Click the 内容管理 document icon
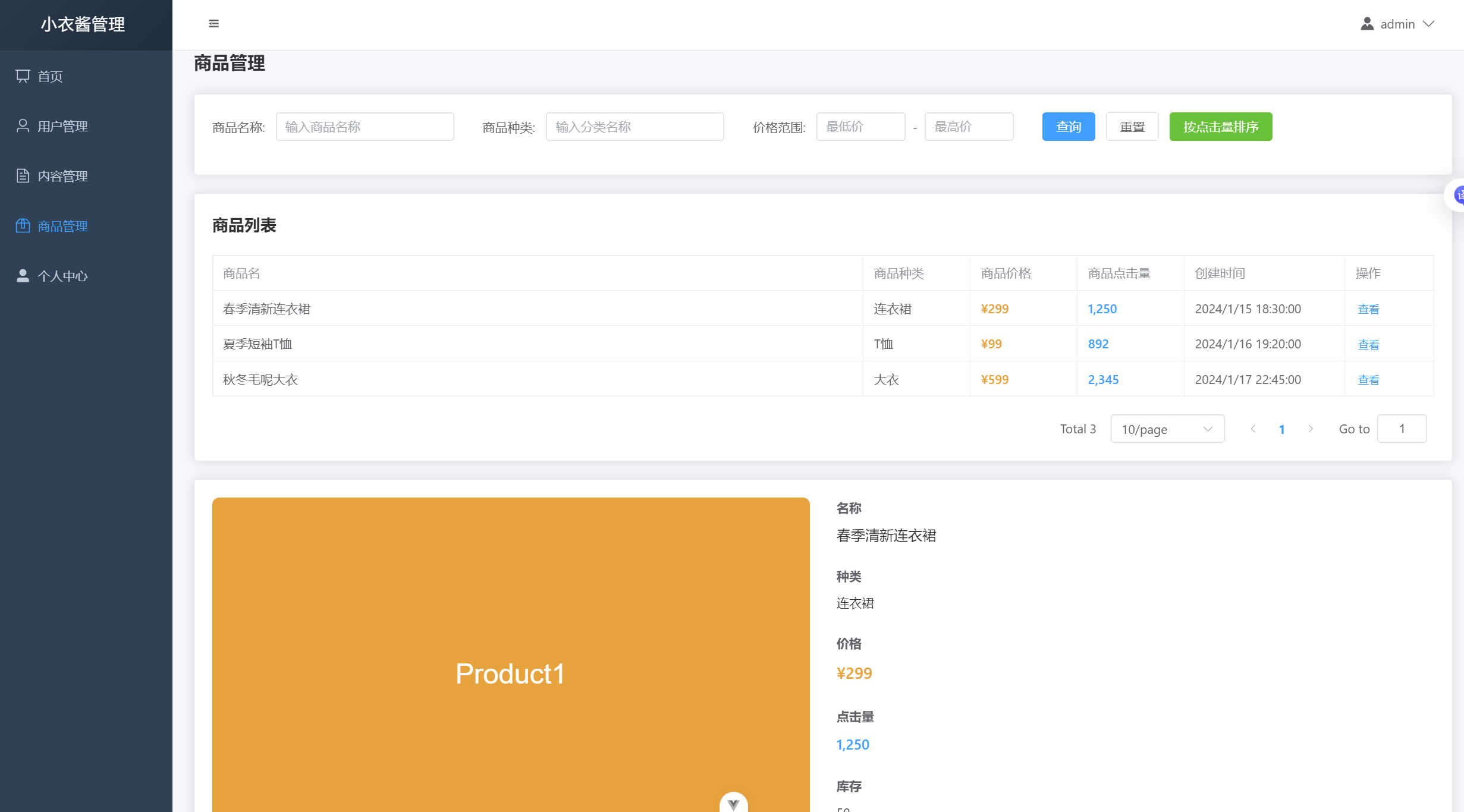 click(x=23, y=176)
